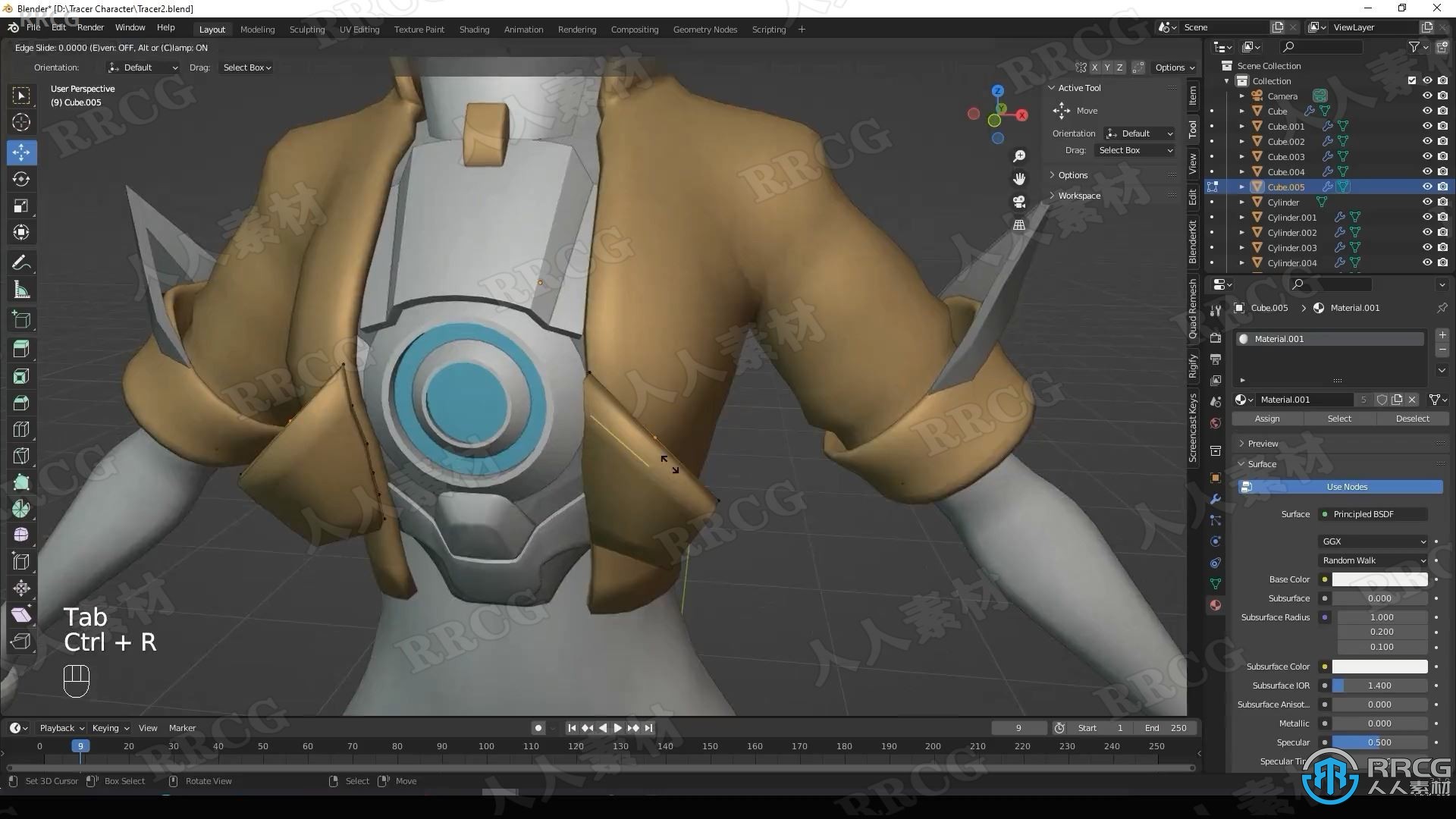1456x819 pixels.
Task: Jump to the timeline end frame
Action: click(648, 728)
